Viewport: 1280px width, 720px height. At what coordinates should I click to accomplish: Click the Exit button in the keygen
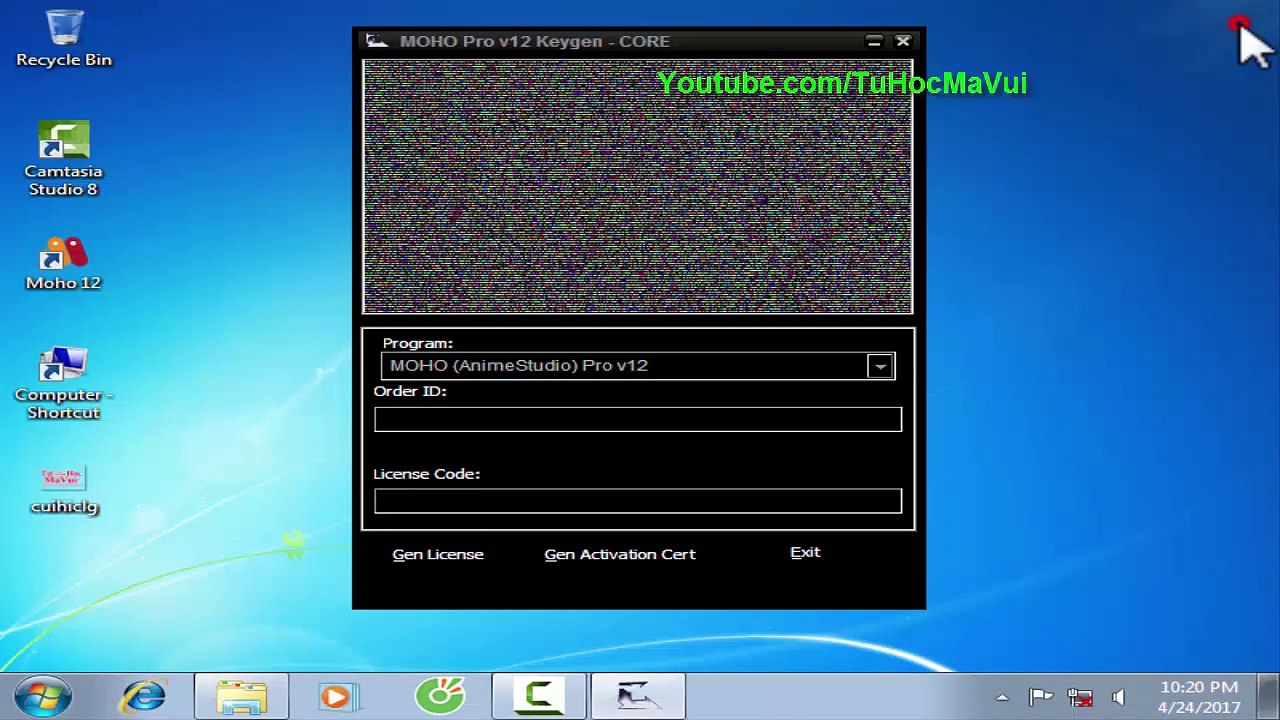(805, 553)
